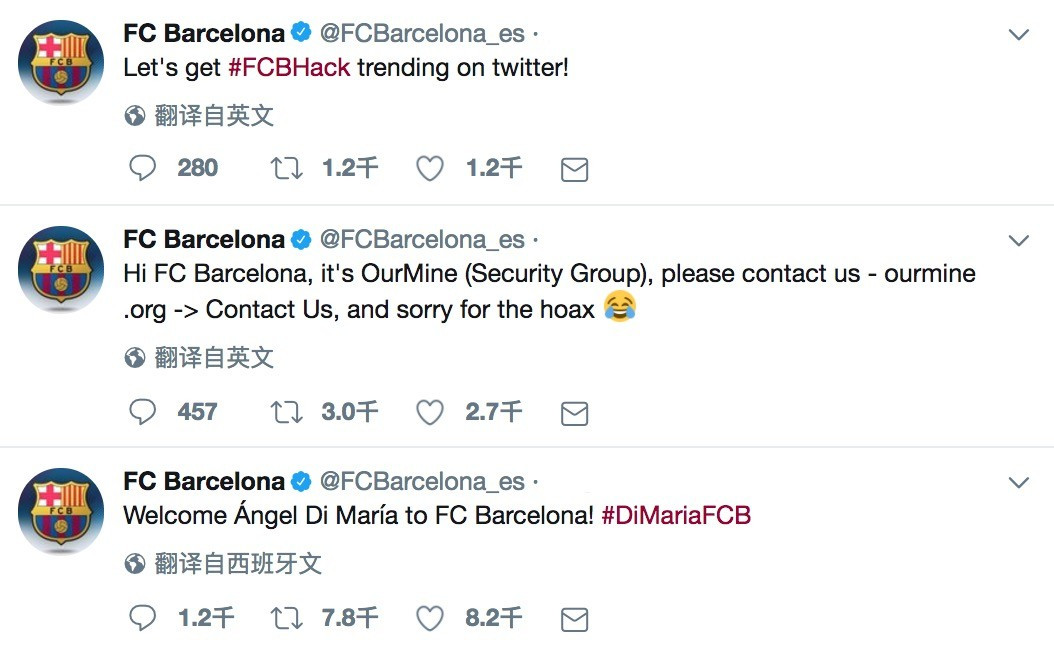Open the chevron menu on Di María tweet
This screenshot has height=648, width=1054.
tap(1019, 482)
